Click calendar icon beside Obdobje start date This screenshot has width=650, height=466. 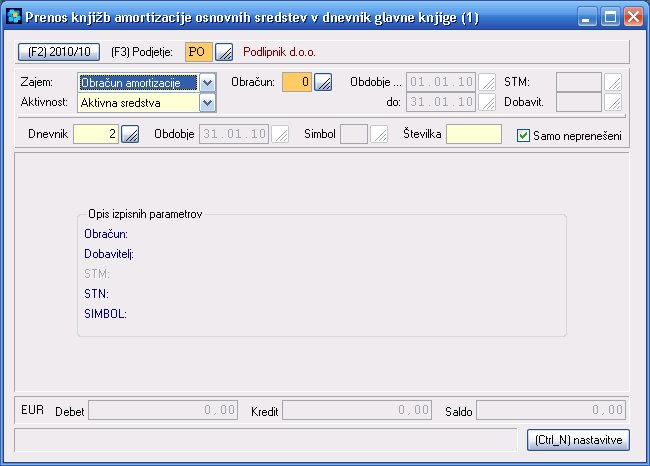487,83
